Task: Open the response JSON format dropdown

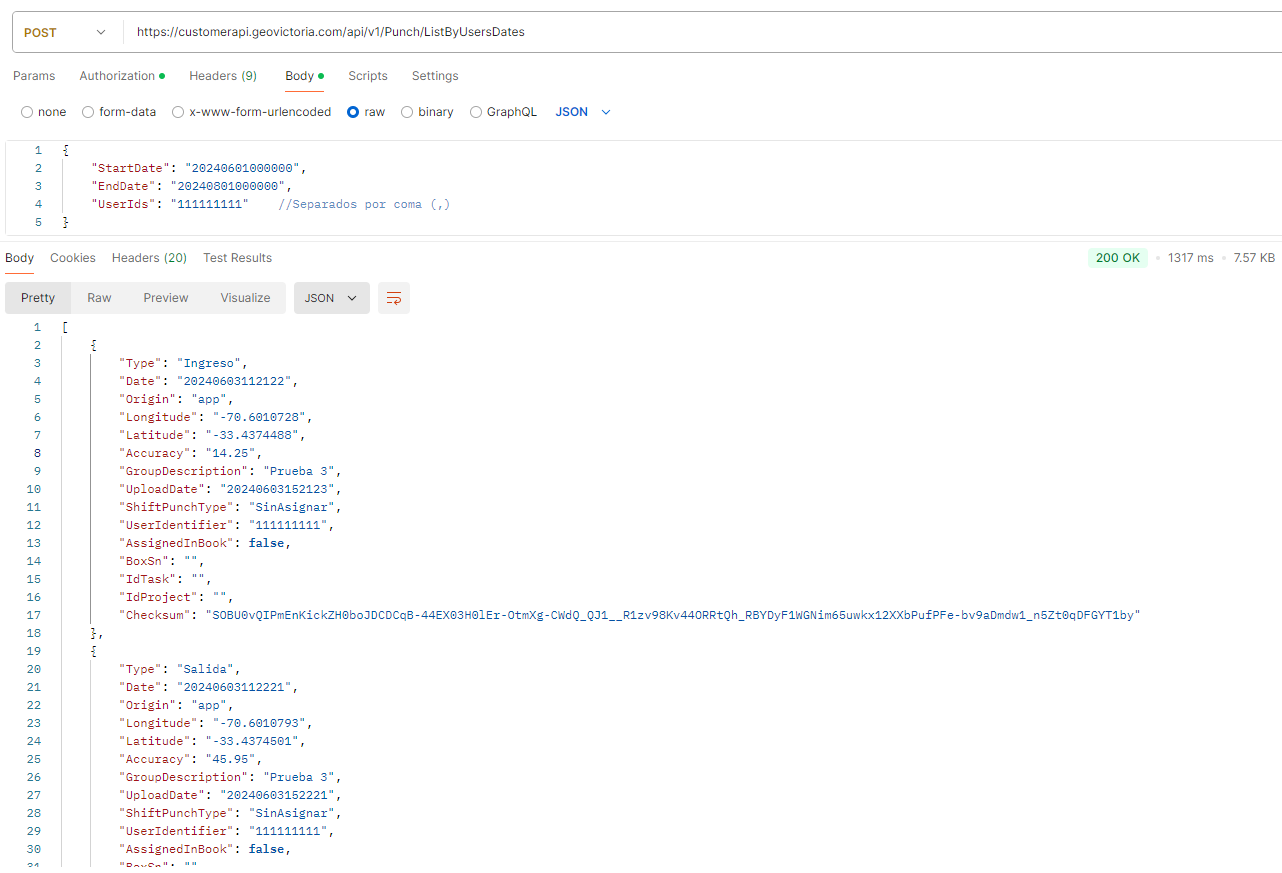Action: [331, 298]
